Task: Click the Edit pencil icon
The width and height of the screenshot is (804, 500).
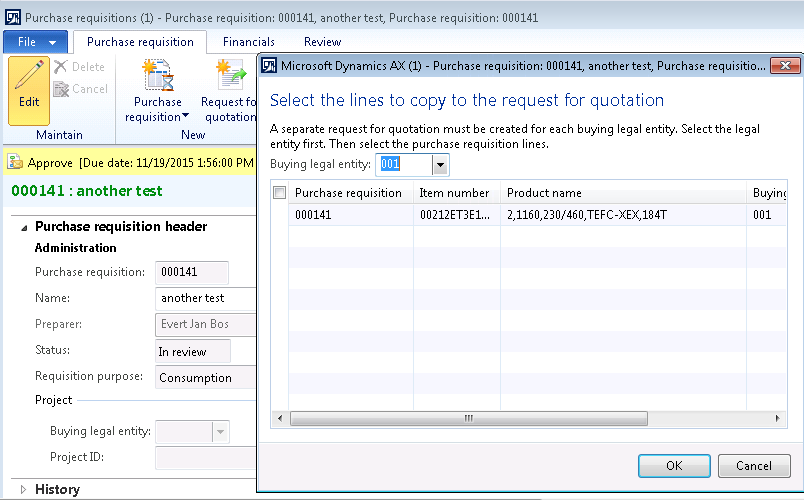Action: [29, 76]
